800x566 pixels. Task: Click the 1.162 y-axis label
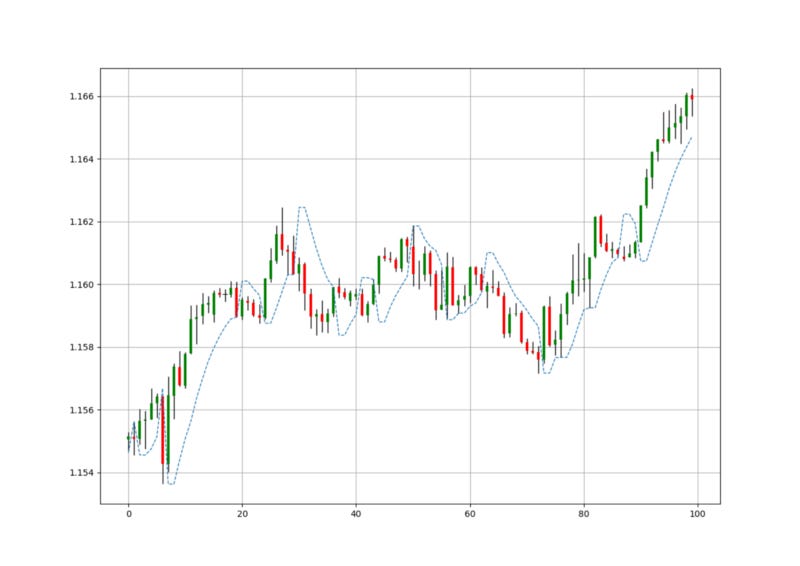(x=81, y=222)
